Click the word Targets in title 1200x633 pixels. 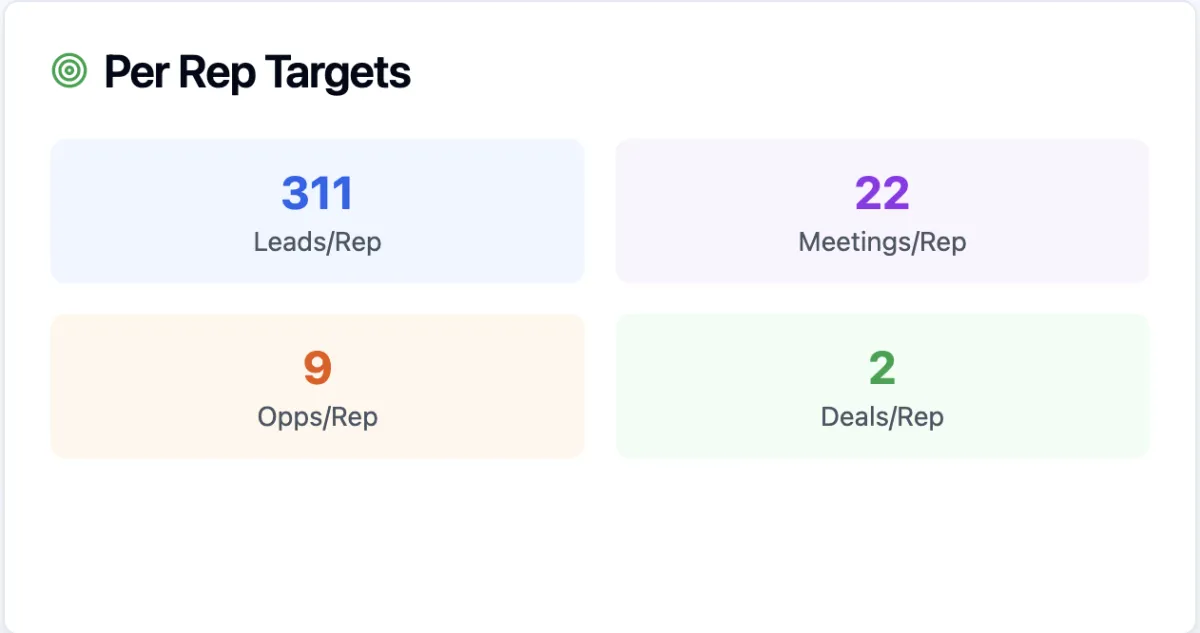pyautogui.click(x=337, y=73)
